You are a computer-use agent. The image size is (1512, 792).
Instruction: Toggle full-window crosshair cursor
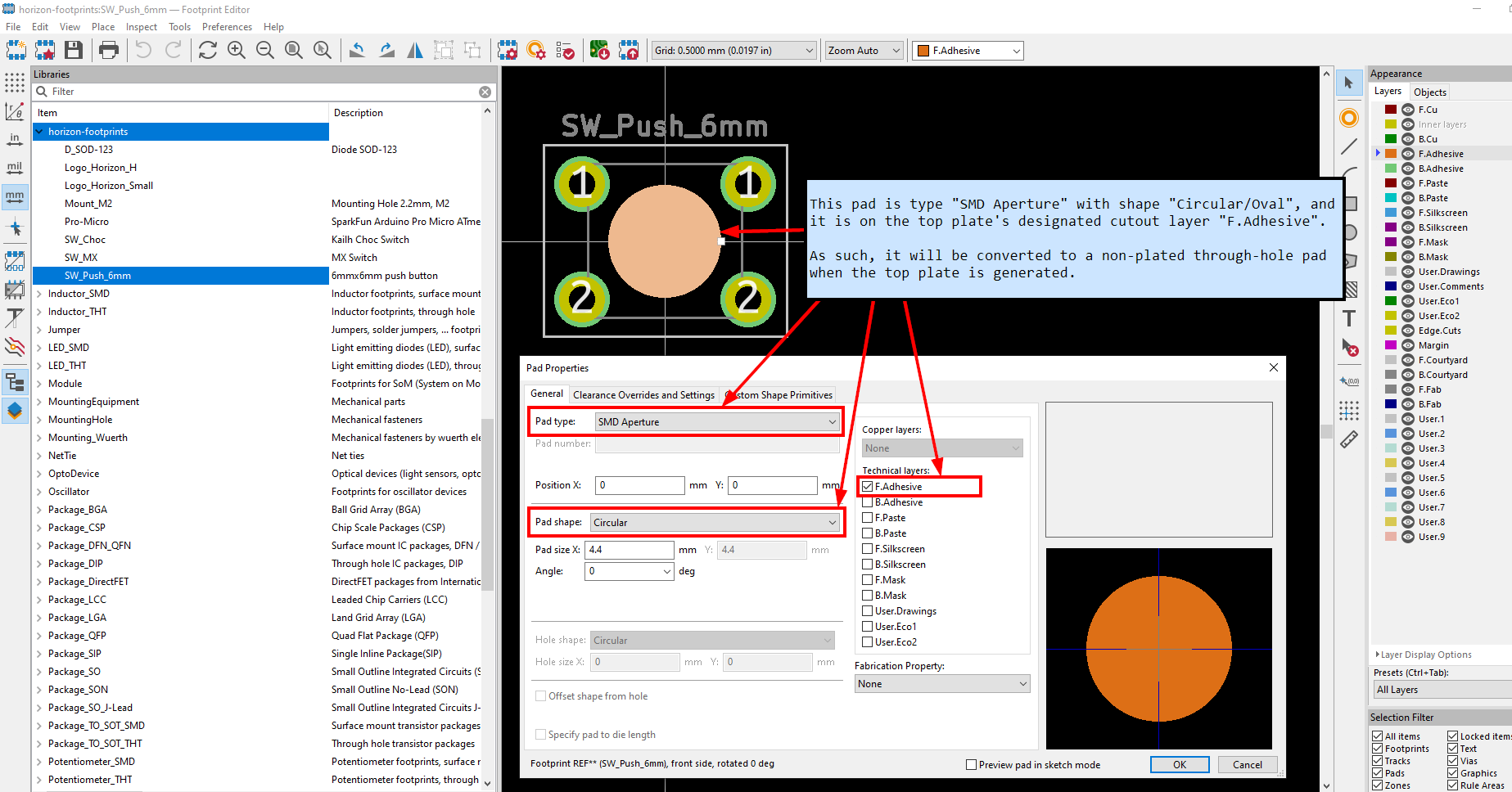15,227
